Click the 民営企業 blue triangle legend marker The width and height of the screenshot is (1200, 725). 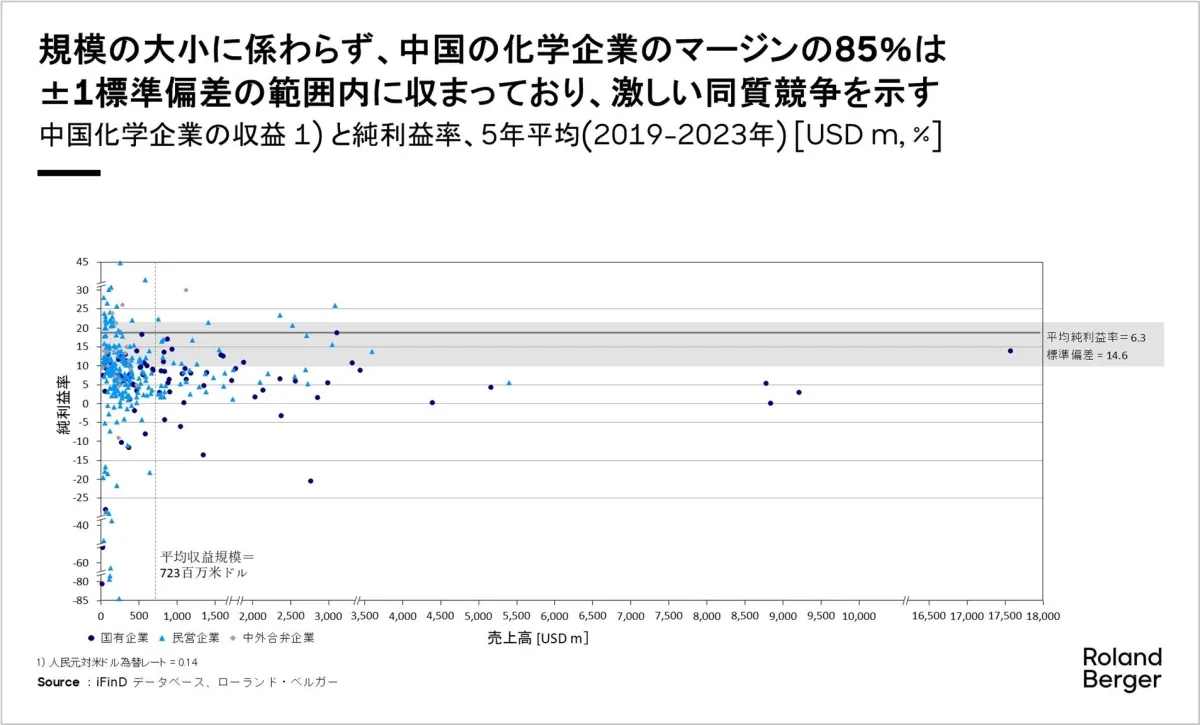click(x=163, y=637)
